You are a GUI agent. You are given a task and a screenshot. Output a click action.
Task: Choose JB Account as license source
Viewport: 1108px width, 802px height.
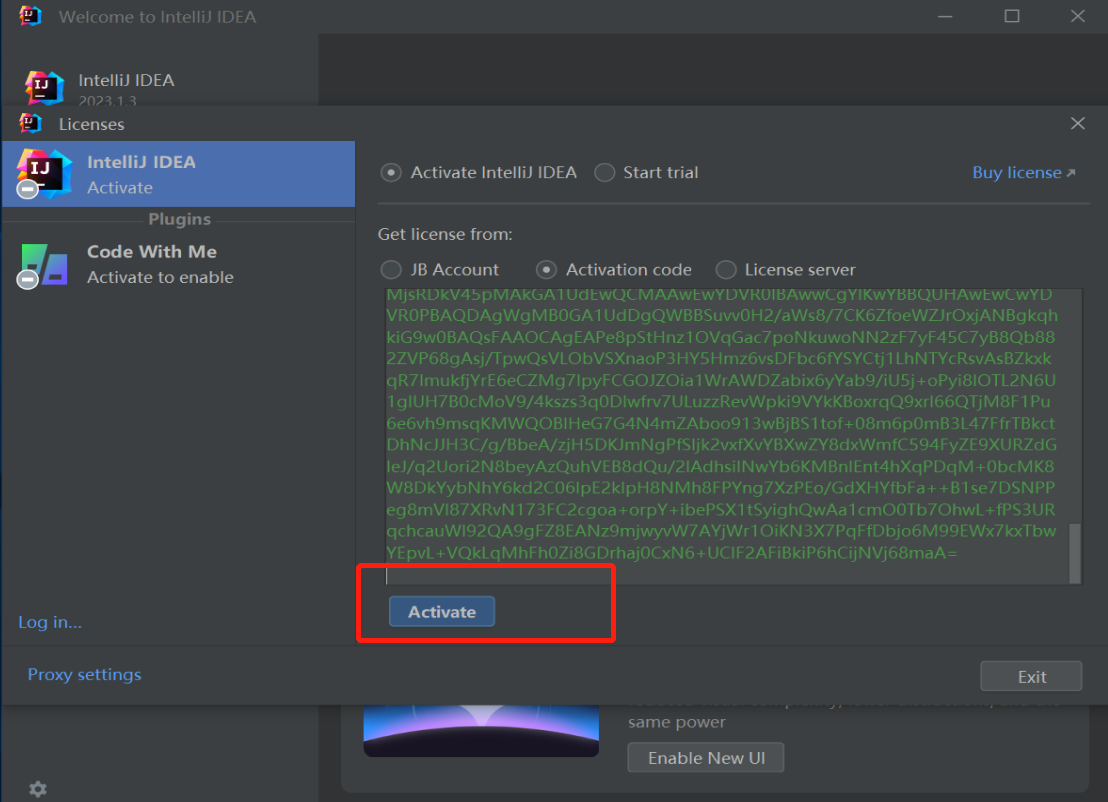point(391,270)
